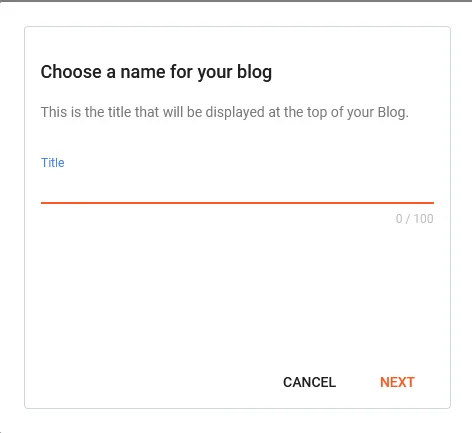Click the description text about your Blog title
This screenshot has height=433, width=472.
[225, 112]
